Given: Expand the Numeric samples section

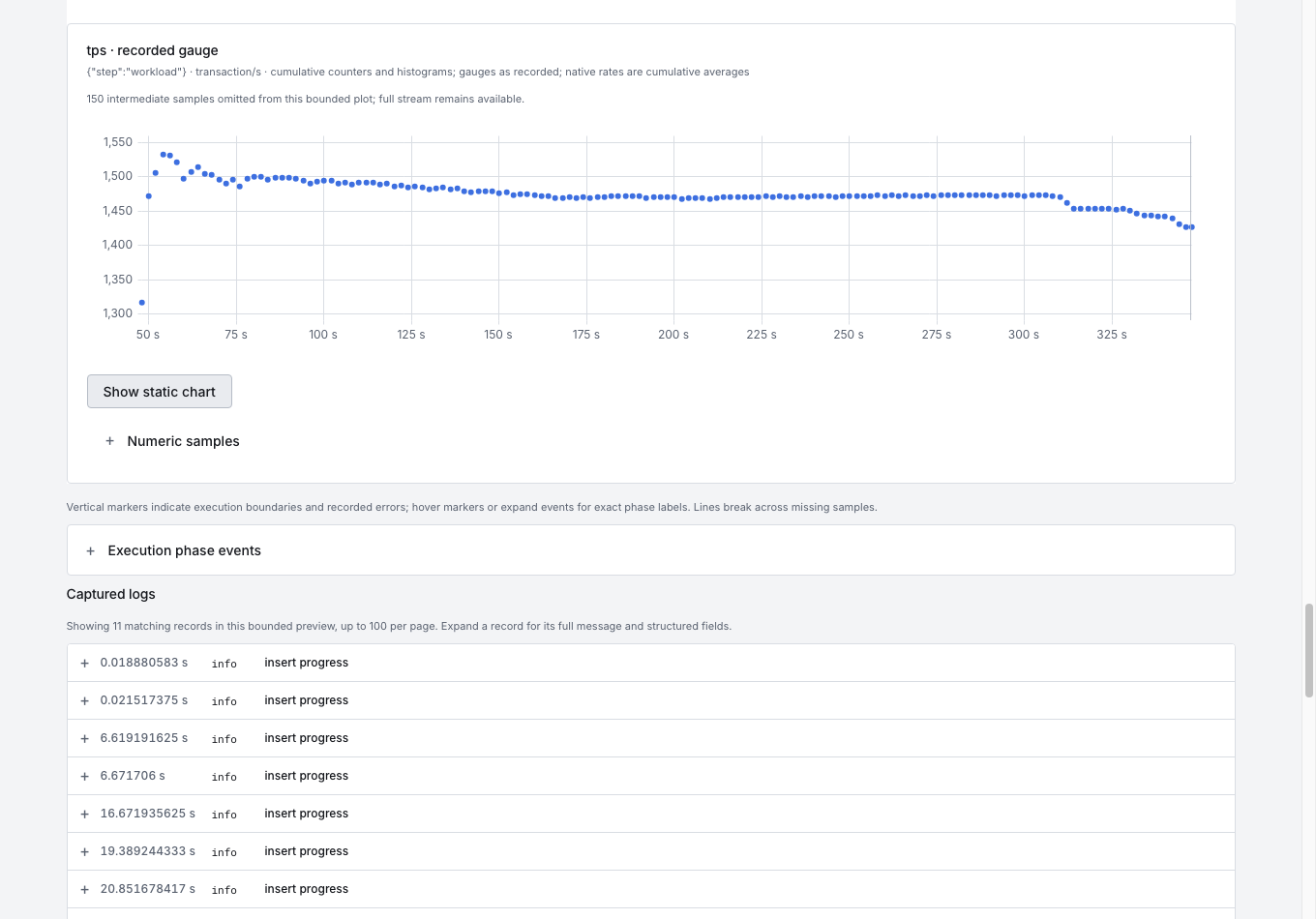Looking at the screenshot, I should pos(172,441).
